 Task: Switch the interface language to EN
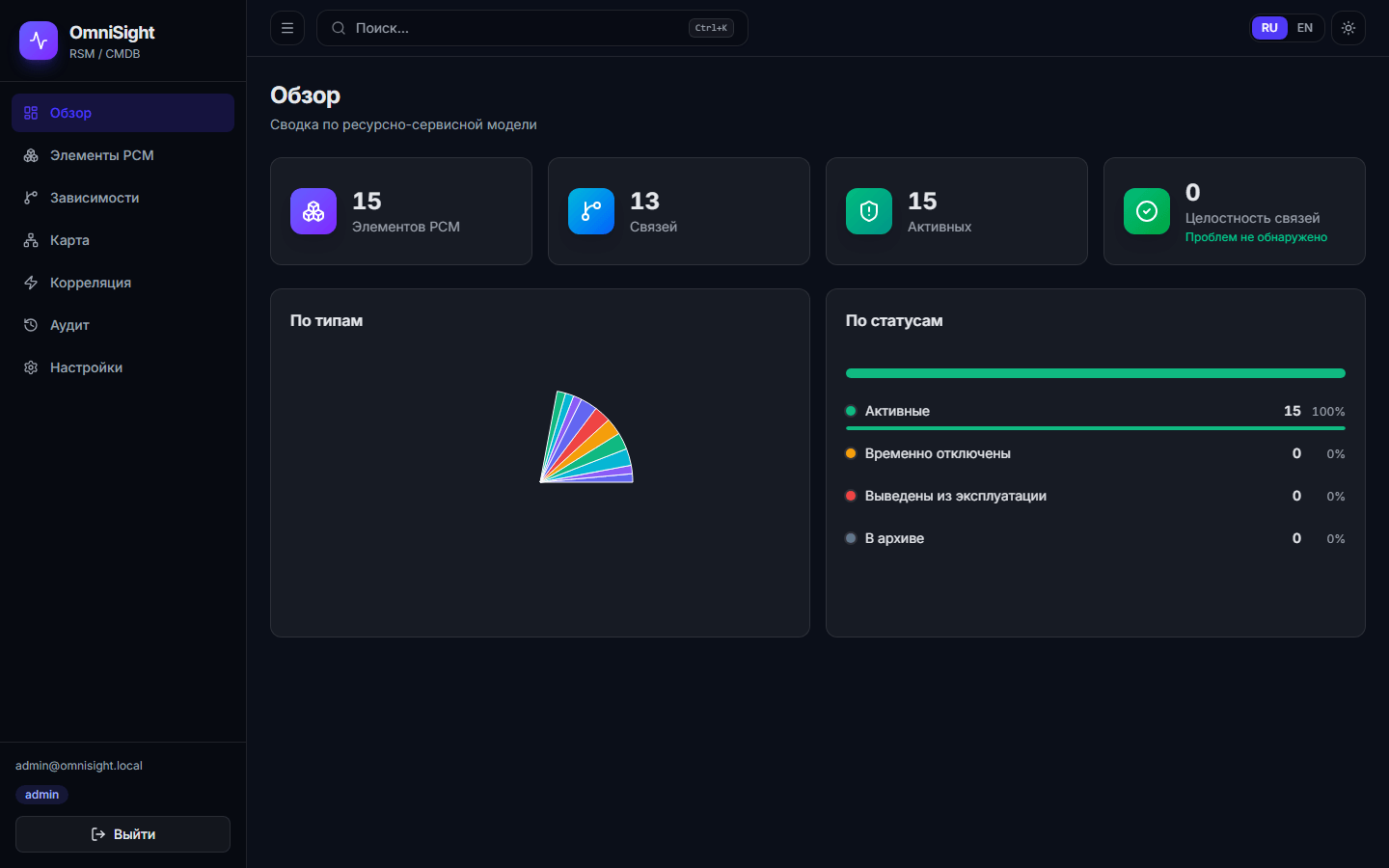point(1305,28)
